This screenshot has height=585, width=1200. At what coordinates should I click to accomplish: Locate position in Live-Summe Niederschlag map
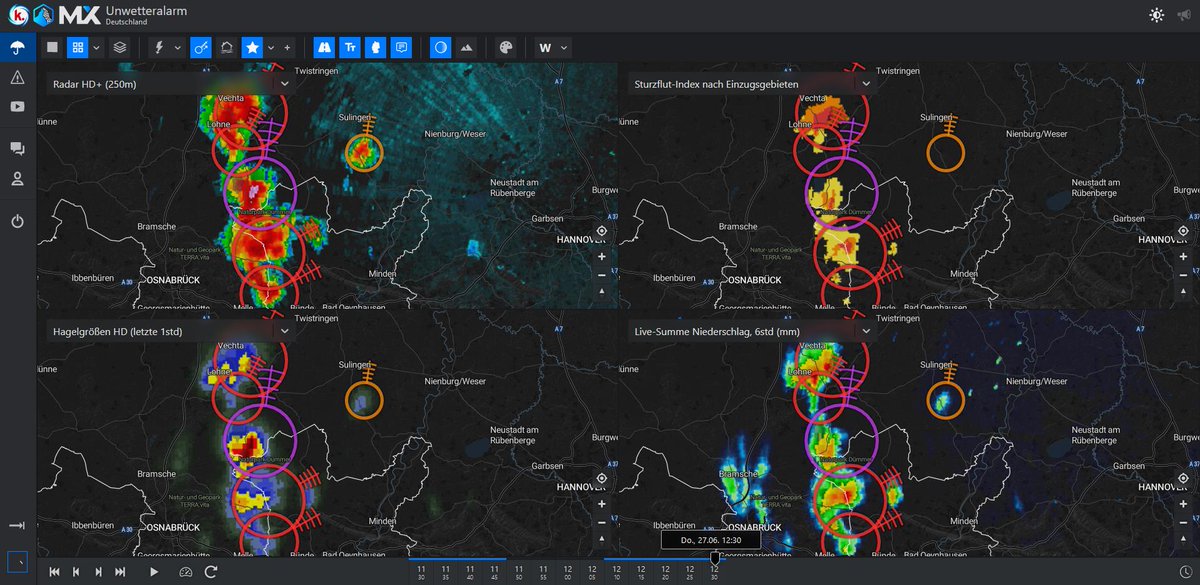click(1184, 480)
